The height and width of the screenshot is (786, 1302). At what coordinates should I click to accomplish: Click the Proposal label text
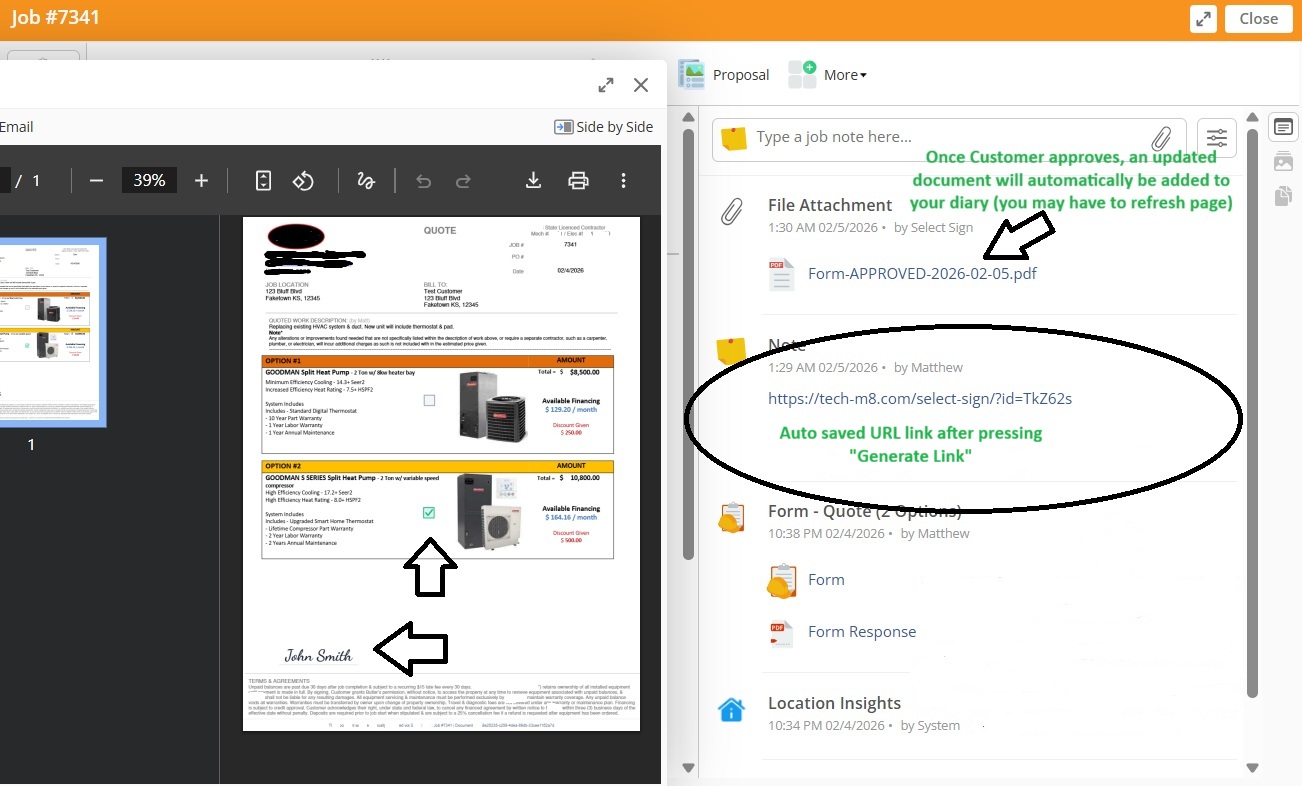point(741,75)
